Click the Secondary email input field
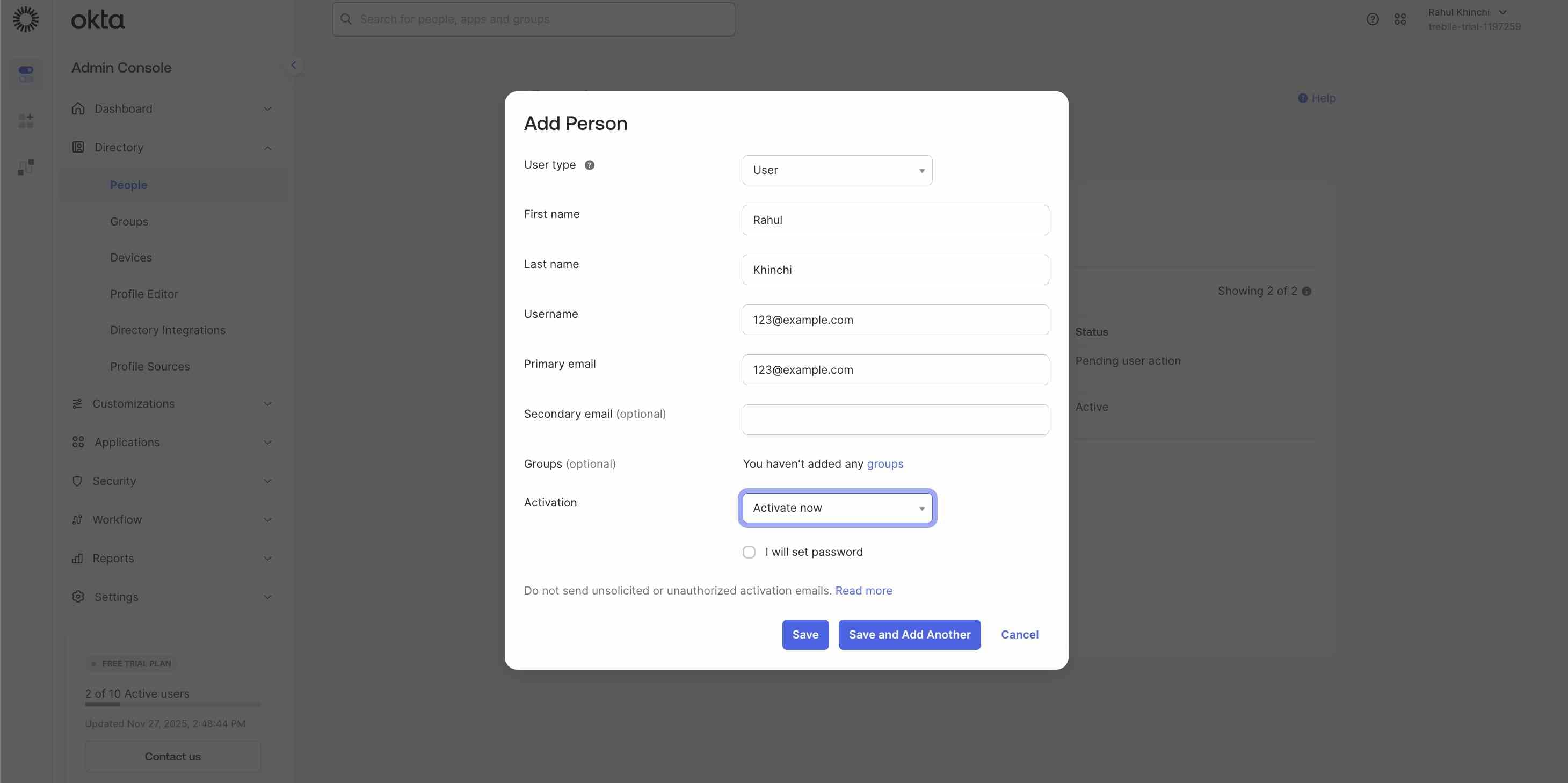Viewport: 1568px width, 783px height. [x=895, y=419]
